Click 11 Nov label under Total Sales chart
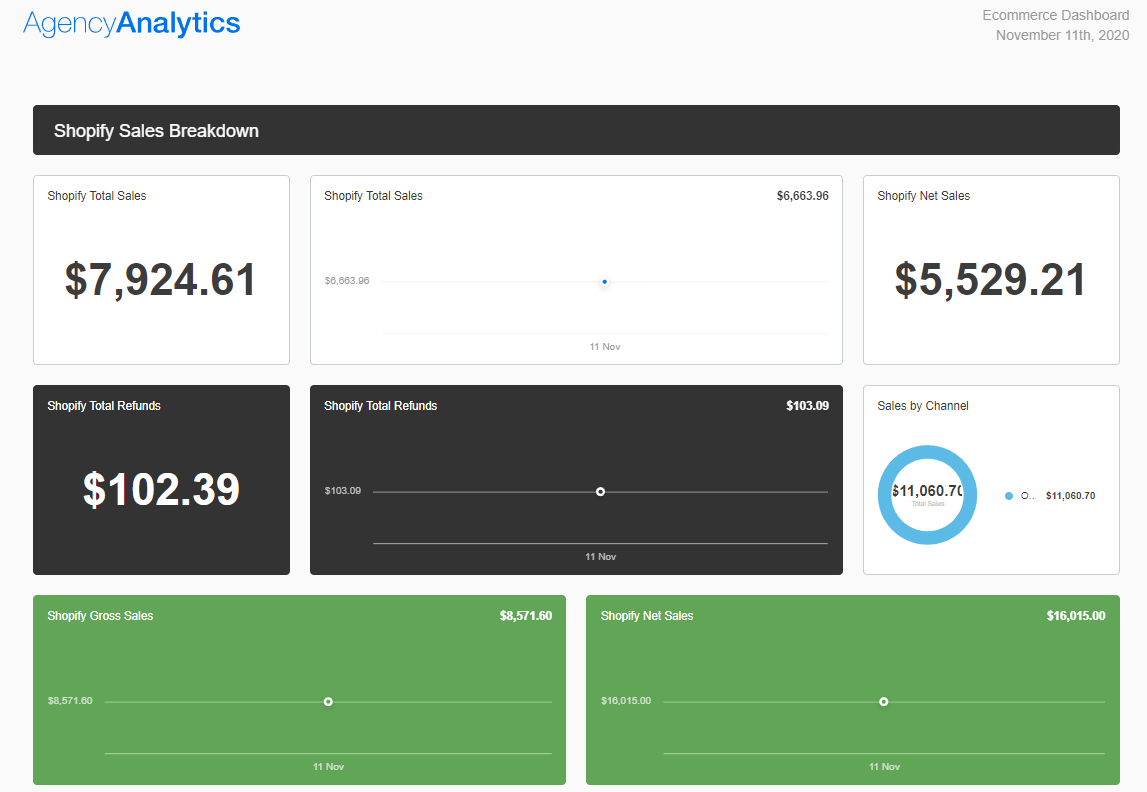 coord(605,347)
